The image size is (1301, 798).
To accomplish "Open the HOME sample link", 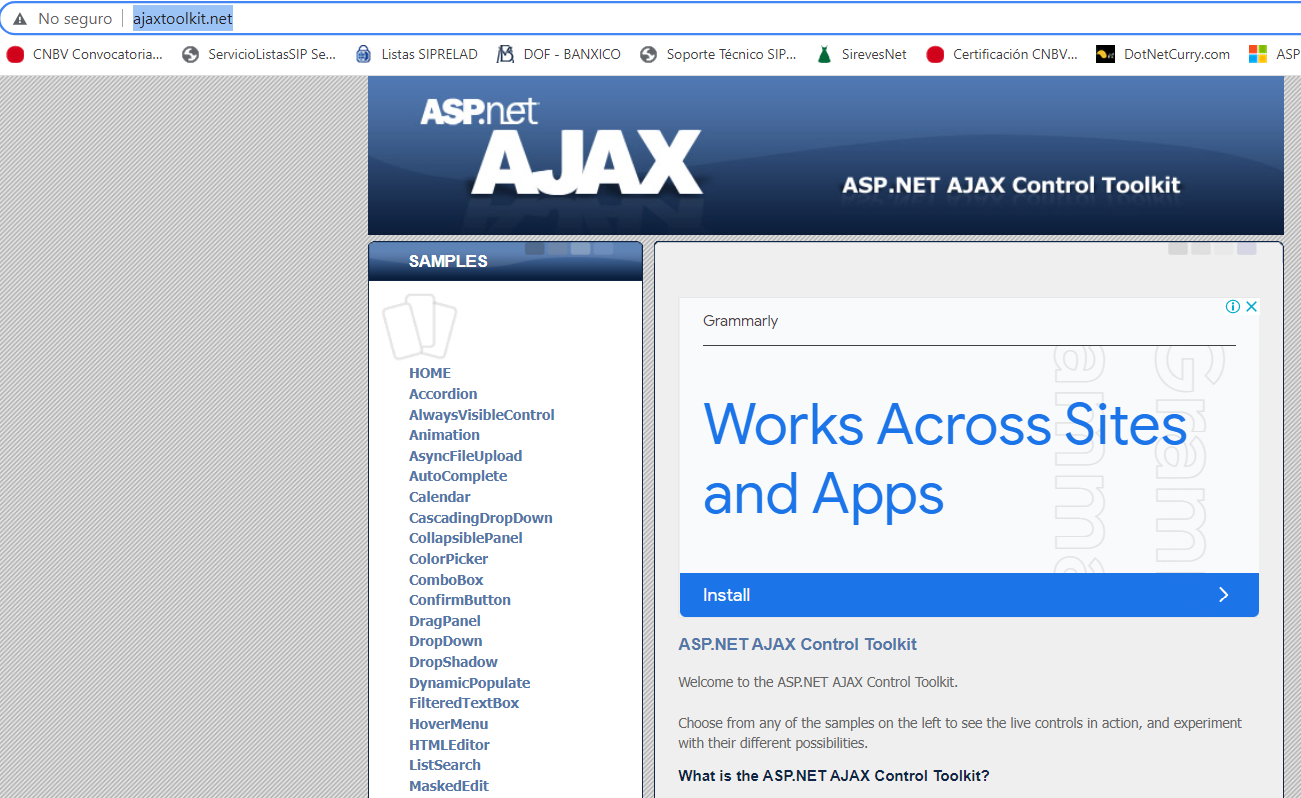I will coord(430,373).
